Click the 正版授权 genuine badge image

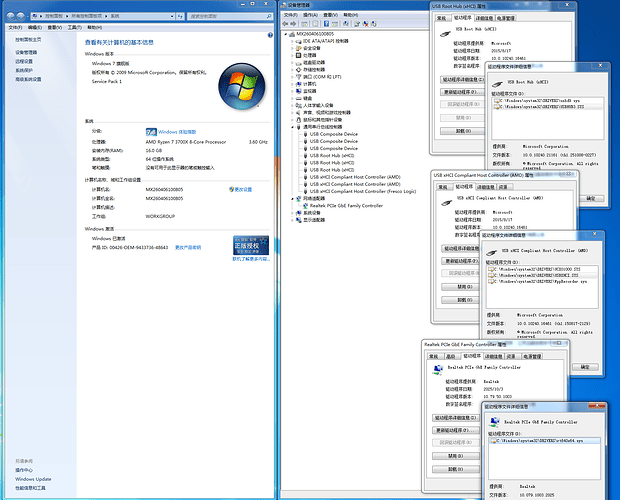coord(251,245)
